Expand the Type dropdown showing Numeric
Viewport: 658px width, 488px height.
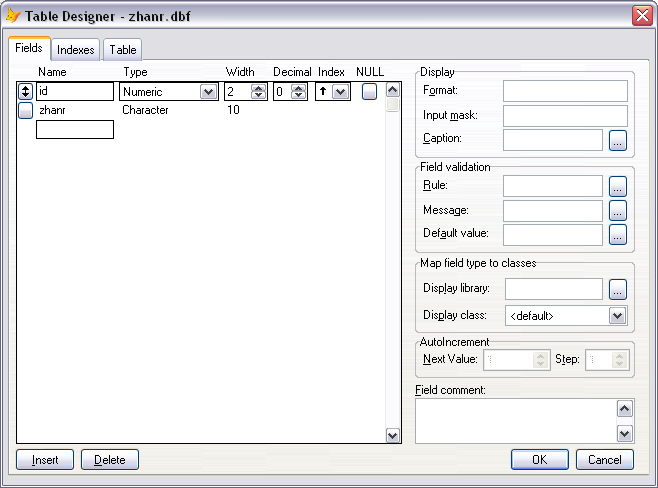tap(208, 91)
